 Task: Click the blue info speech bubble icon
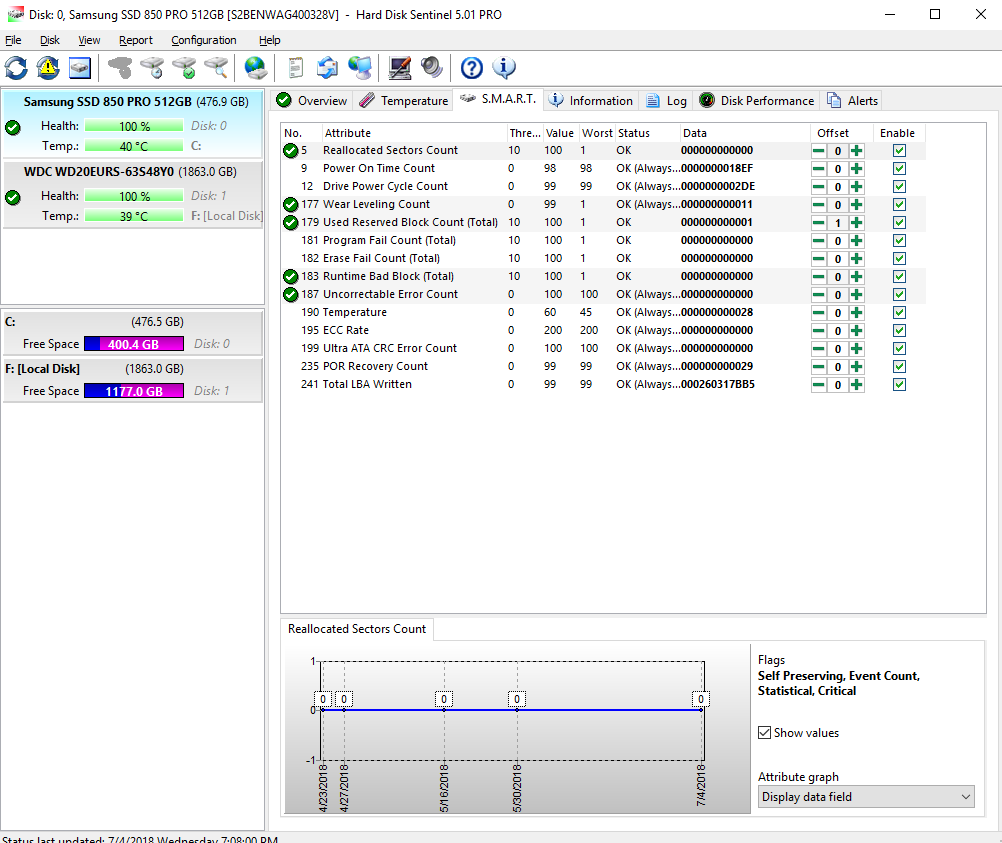[504, 68]
